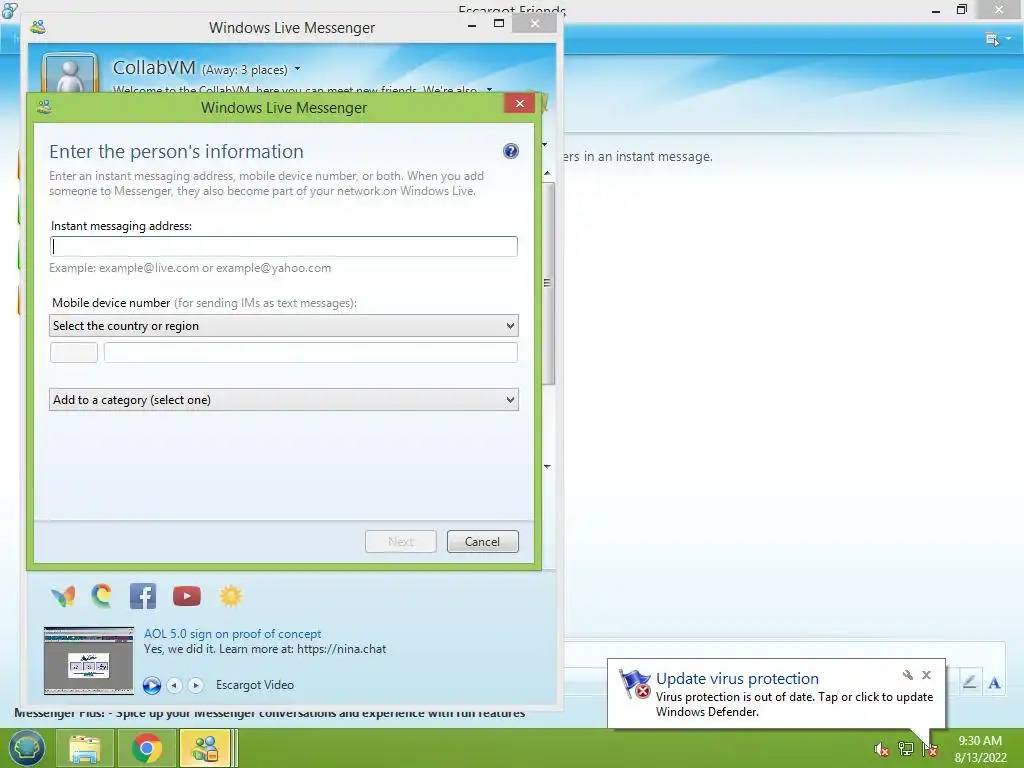1024x768 pixels.
Task: Open the Escargot snail shell icon
Action: point(101,596)
